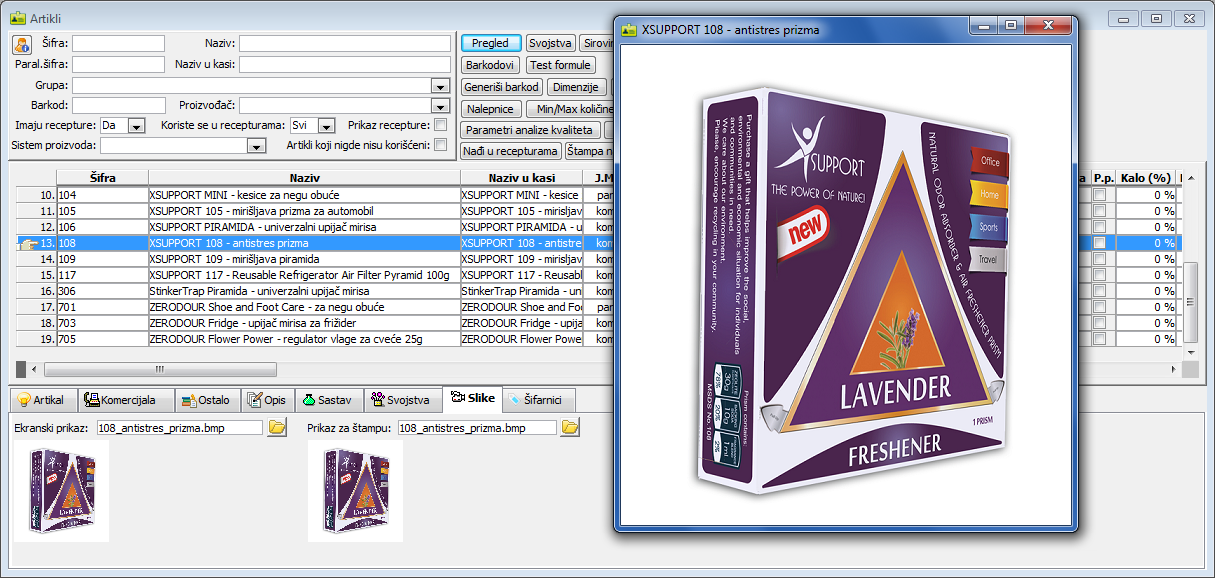This screenshot has width=1215, height=578.
Task: Expand the Grupa dropdown list
Action: pos(441,86)
